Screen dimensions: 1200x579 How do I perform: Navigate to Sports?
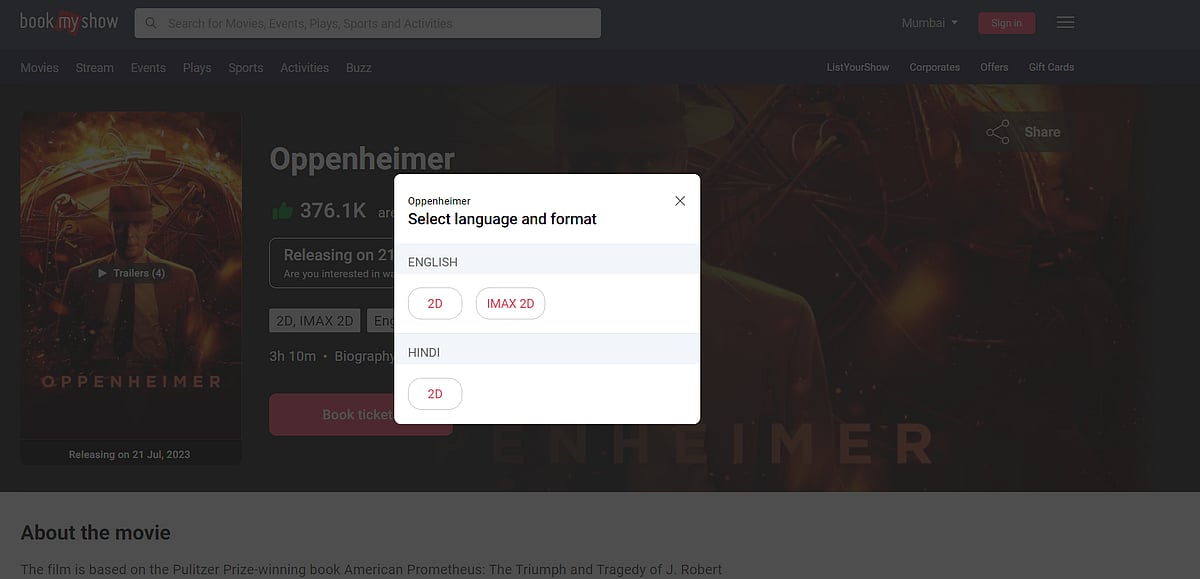click(245, 68)
